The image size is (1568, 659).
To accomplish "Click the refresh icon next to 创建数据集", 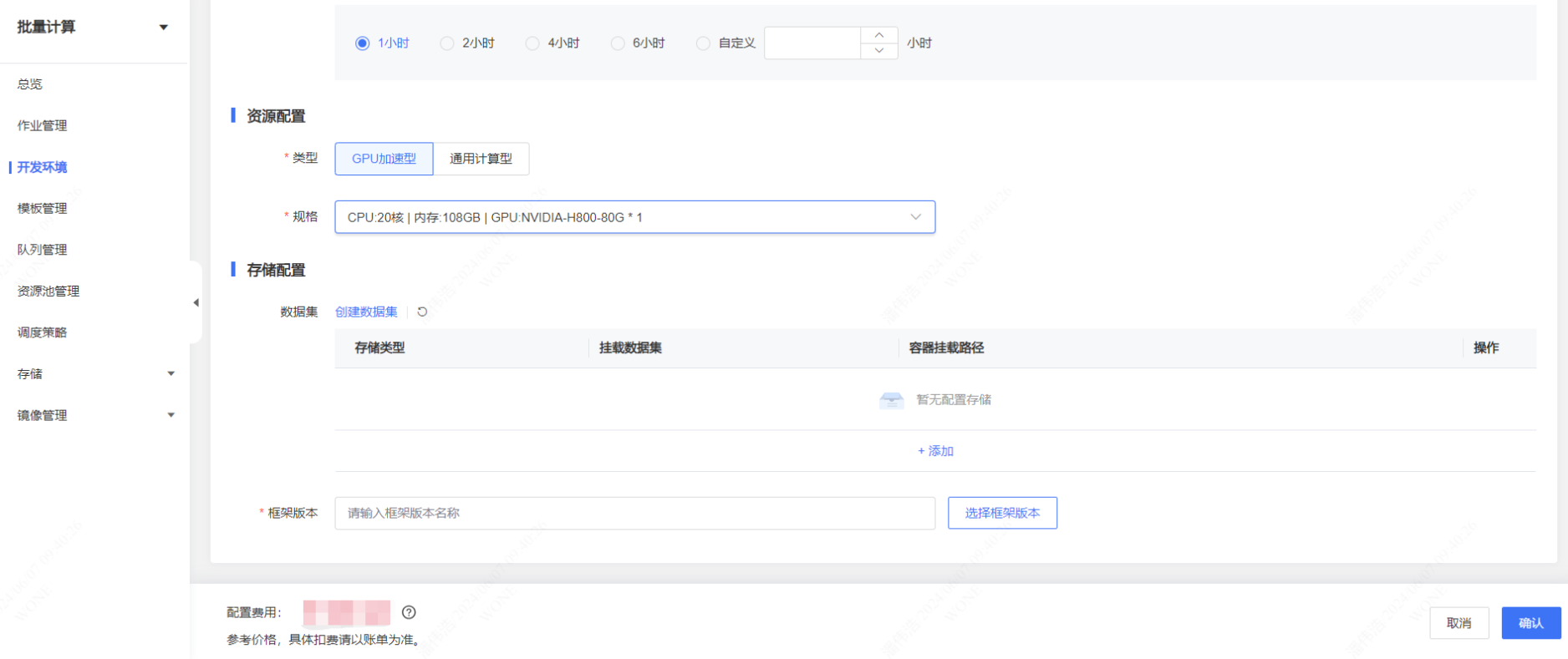I will [x=422, y=312].
